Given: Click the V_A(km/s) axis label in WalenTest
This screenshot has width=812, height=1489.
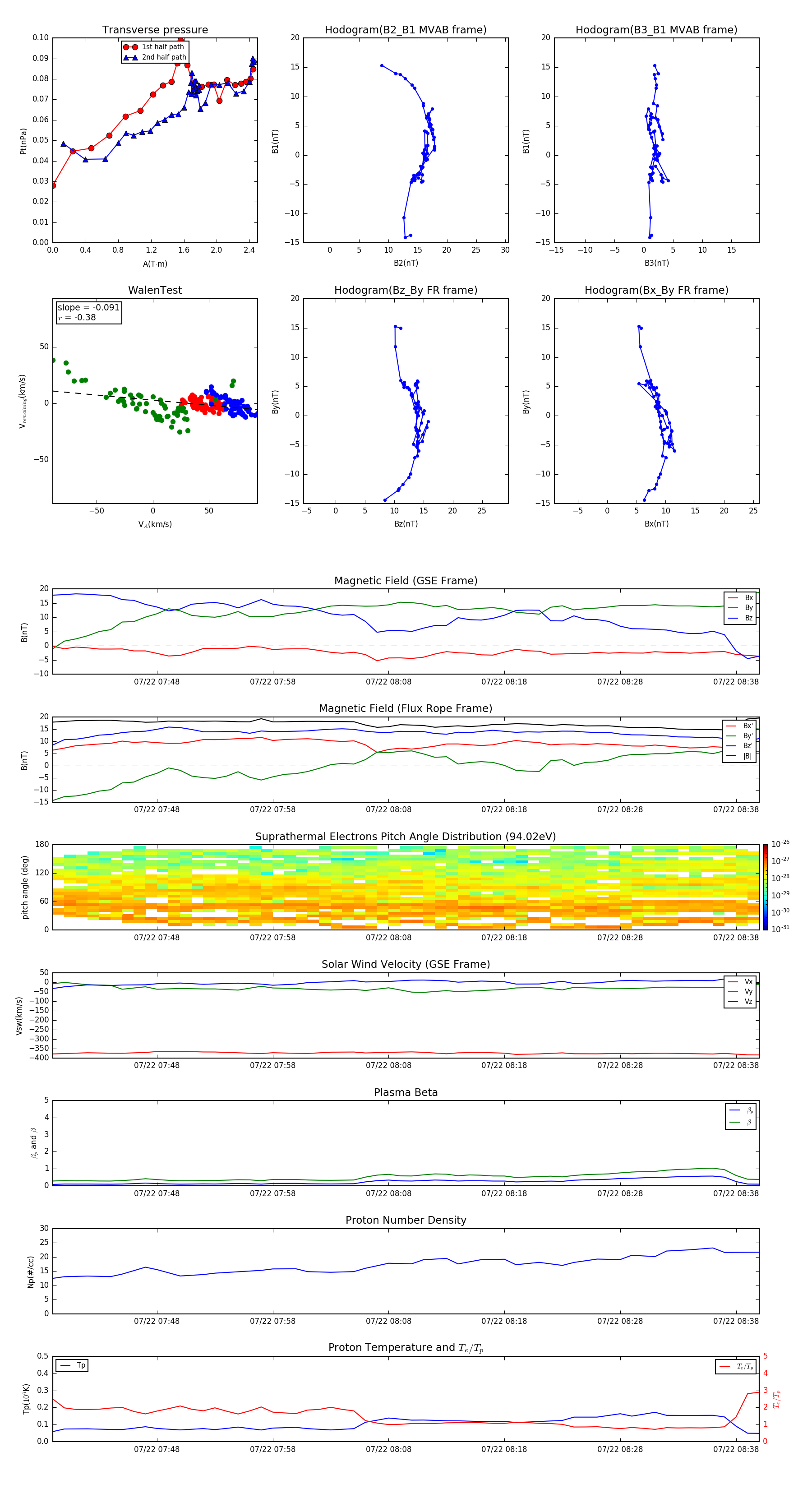Looking at the screenshot, I should (155, 524).
